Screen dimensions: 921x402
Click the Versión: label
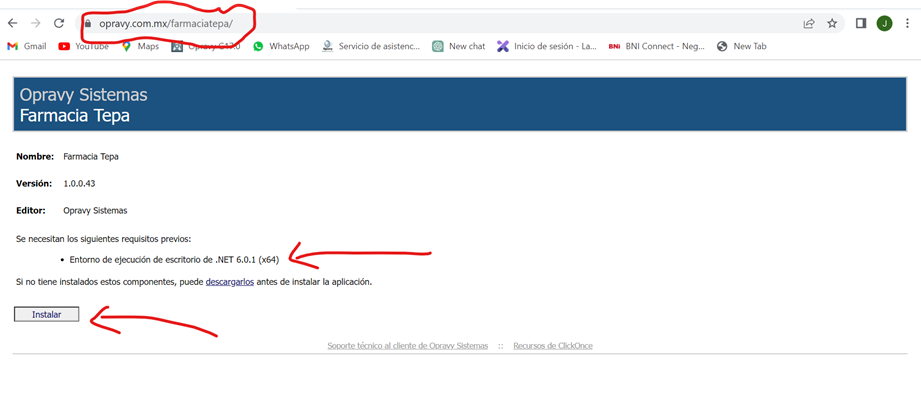[x=34, y=184]
